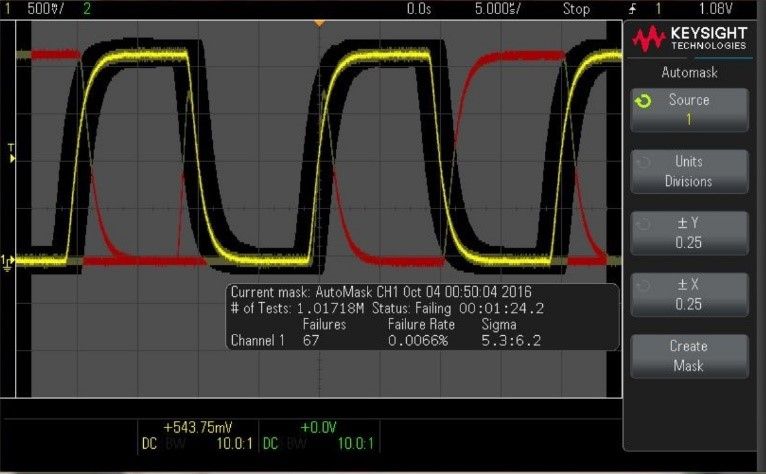Click the Stop run status
Screen dimensions: 766x474
576,8
